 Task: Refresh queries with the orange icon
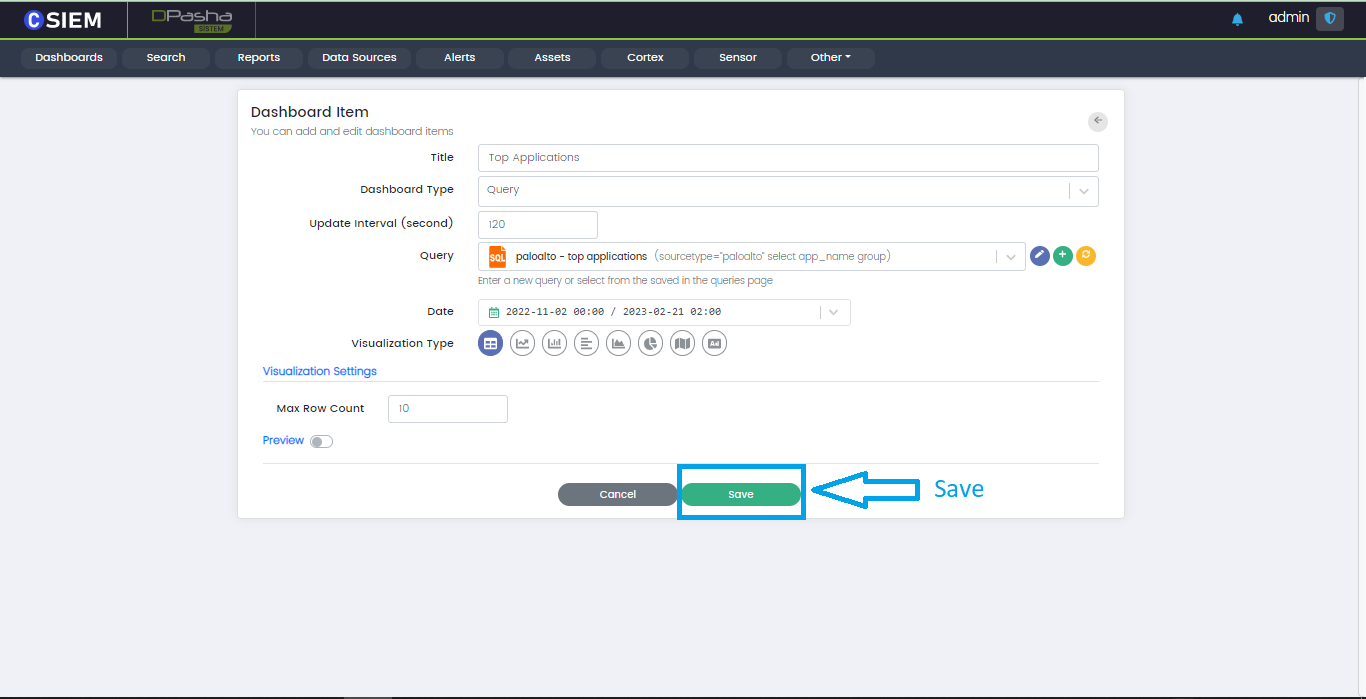coord(1086,256)
